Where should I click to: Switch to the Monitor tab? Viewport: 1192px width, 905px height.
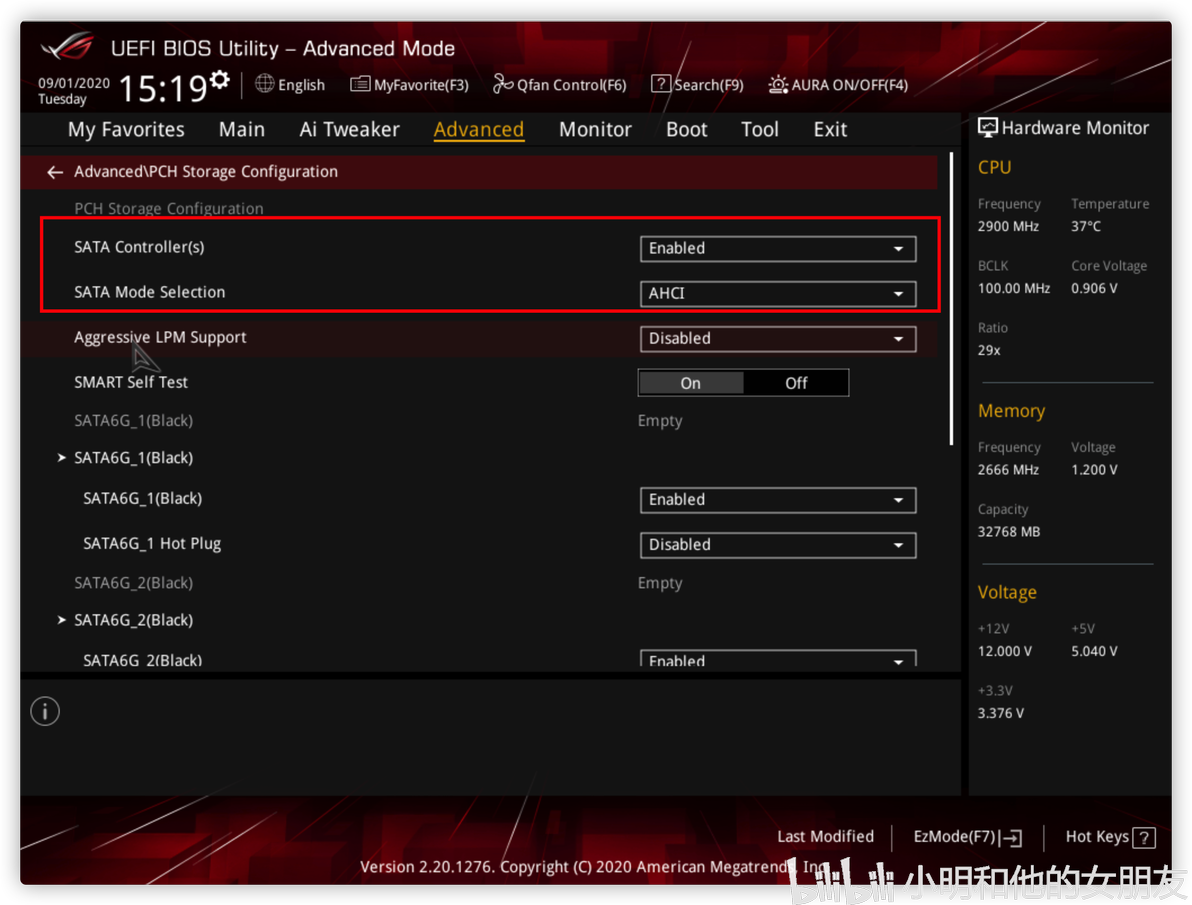[595, 129]
